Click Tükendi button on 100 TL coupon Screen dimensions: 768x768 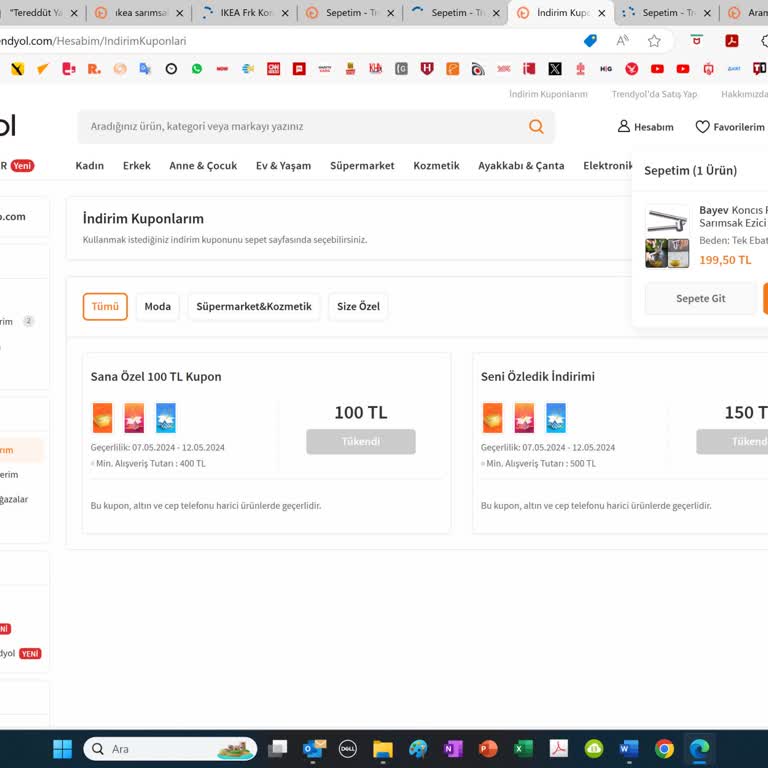(x=361, y=442)
